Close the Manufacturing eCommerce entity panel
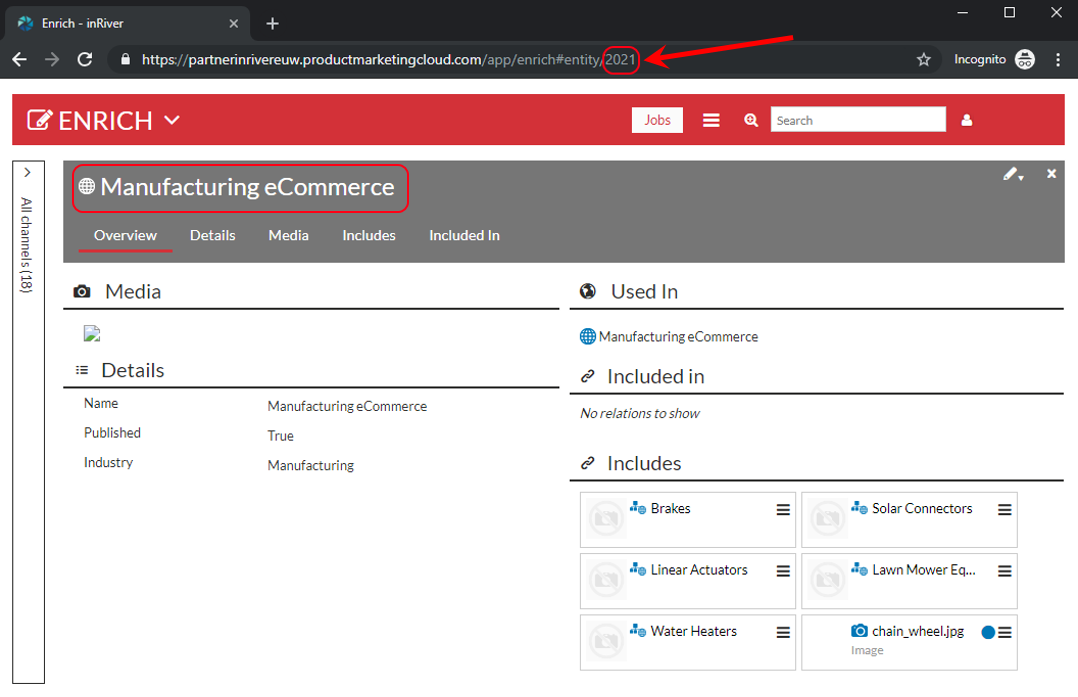 1051,173
